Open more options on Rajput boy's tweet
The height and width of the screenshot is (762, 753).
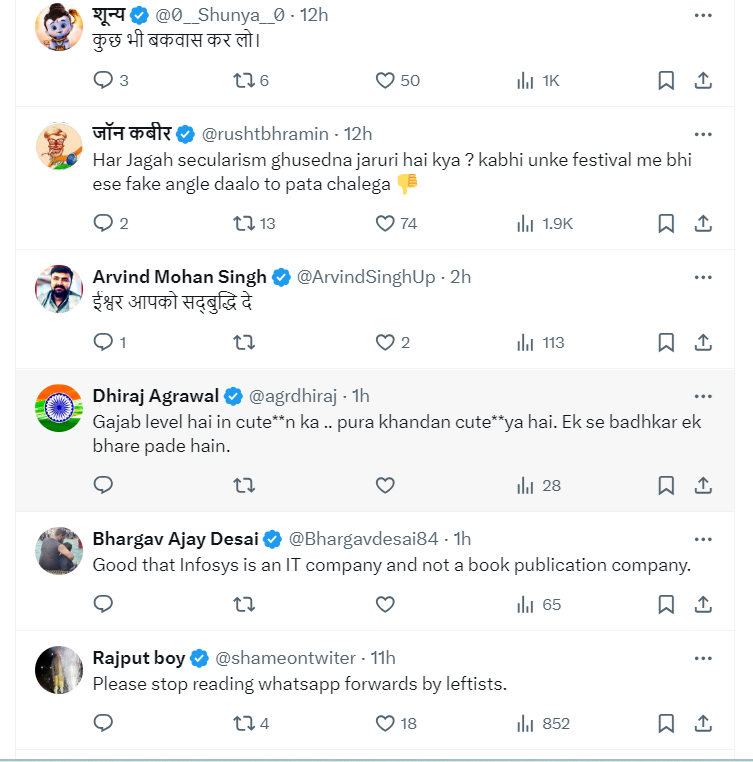[703, 657]
